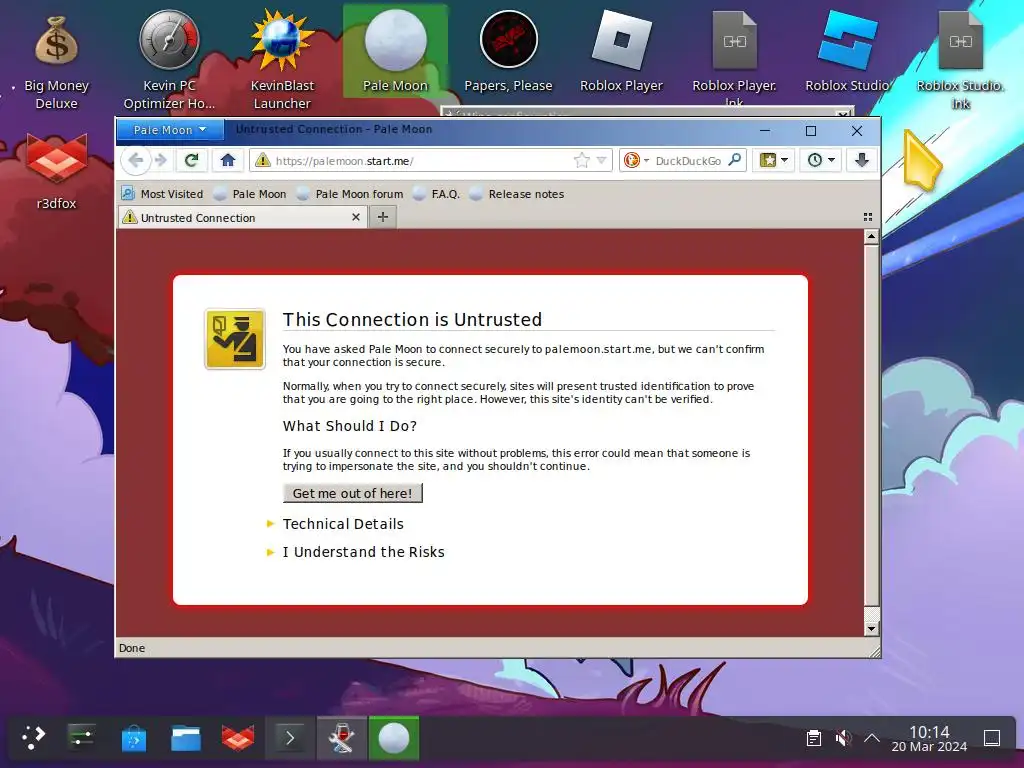Open a new tab with plus button

[x=383, y=217]
